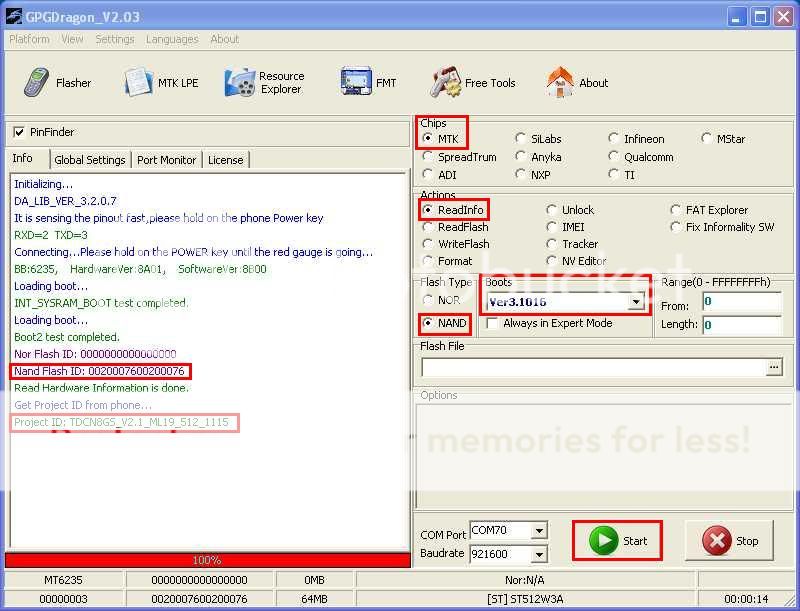Select Qualcomm chip radio button
This screenshot has width=800, height=611.
coord(613,156)
